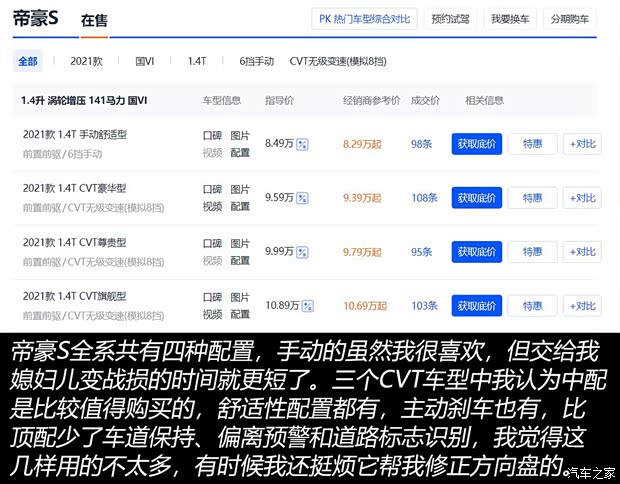Viewport: 620px width, 484px height.
Task: Open 图片 for CVT旗舰型
Action: pos(240,297)
